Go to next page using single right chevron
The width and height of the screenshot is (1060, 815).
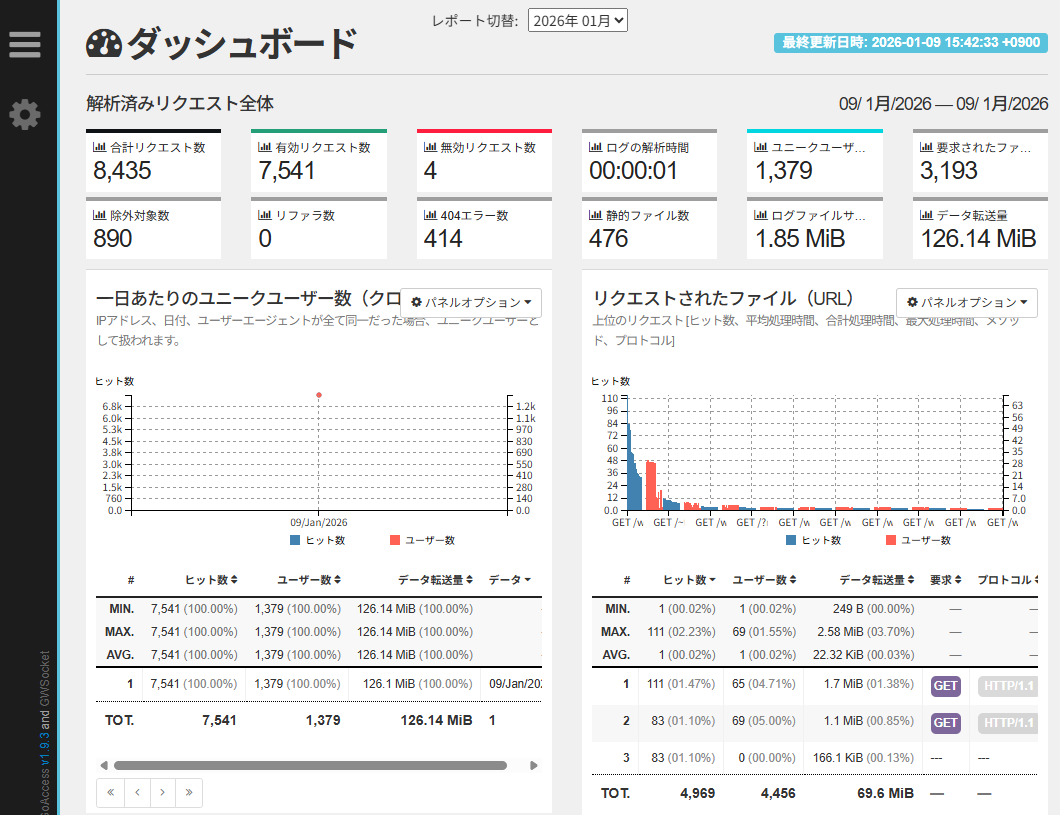tap(162, 793)
